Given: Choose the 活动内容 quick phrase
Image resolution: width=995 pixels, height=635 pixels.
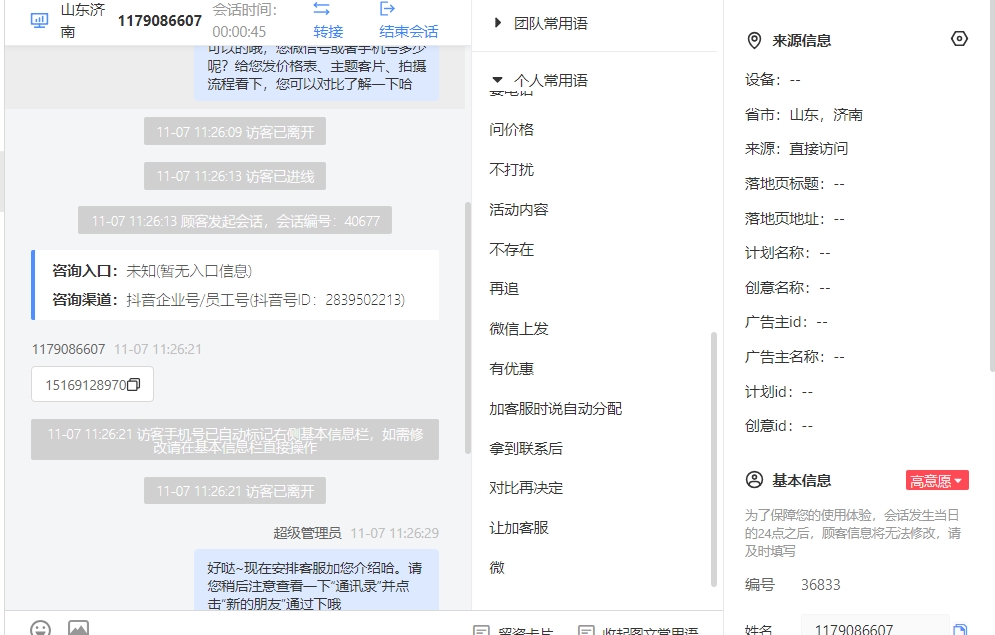Looking at the screenshot, I should [518, 209].
